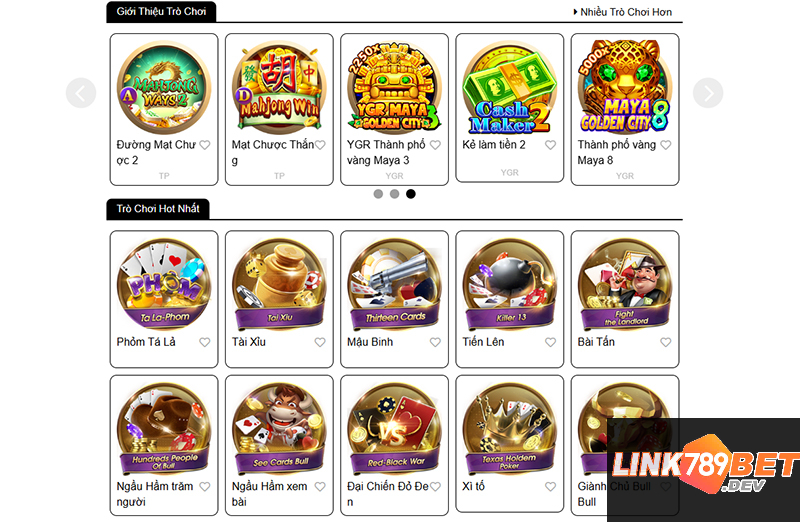The image size is (800, 522).
Task: Open the Fight the Landlord game icon
Action: (625, 284)
